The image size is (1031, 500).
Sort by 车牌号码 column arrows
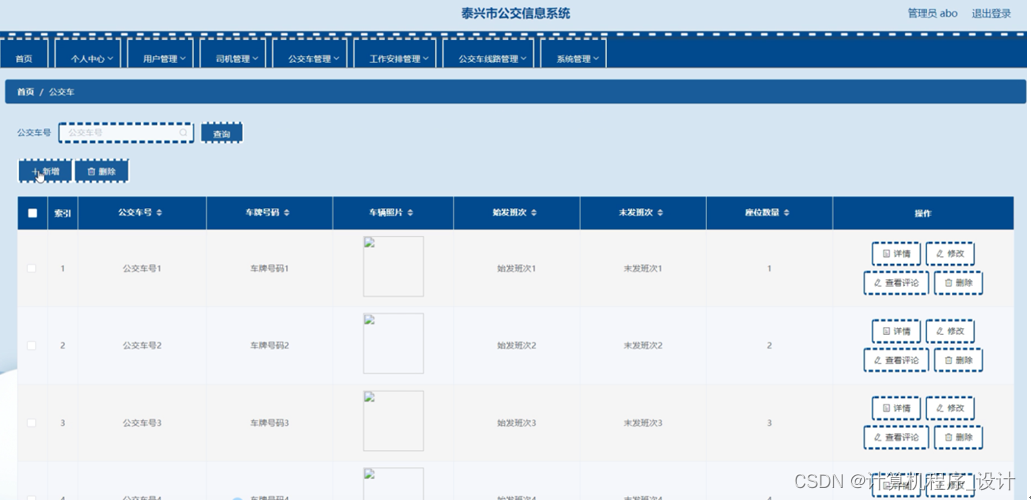coord(287,213)
